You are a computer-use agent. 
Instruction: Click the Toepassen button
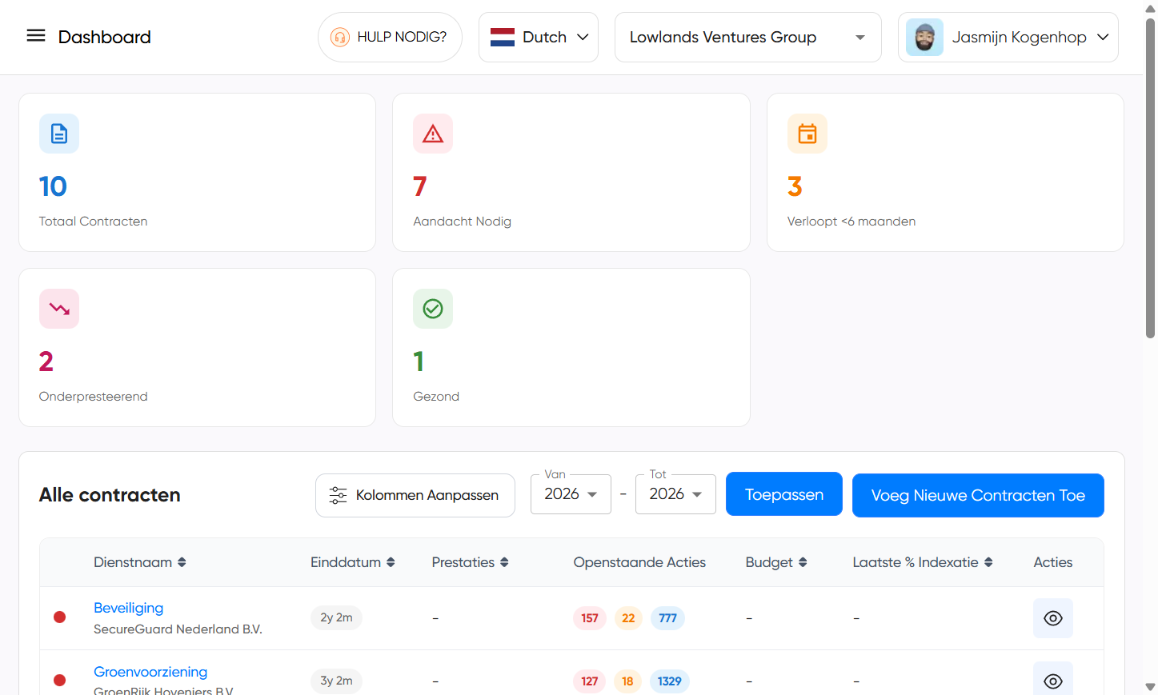click(784, 495)
